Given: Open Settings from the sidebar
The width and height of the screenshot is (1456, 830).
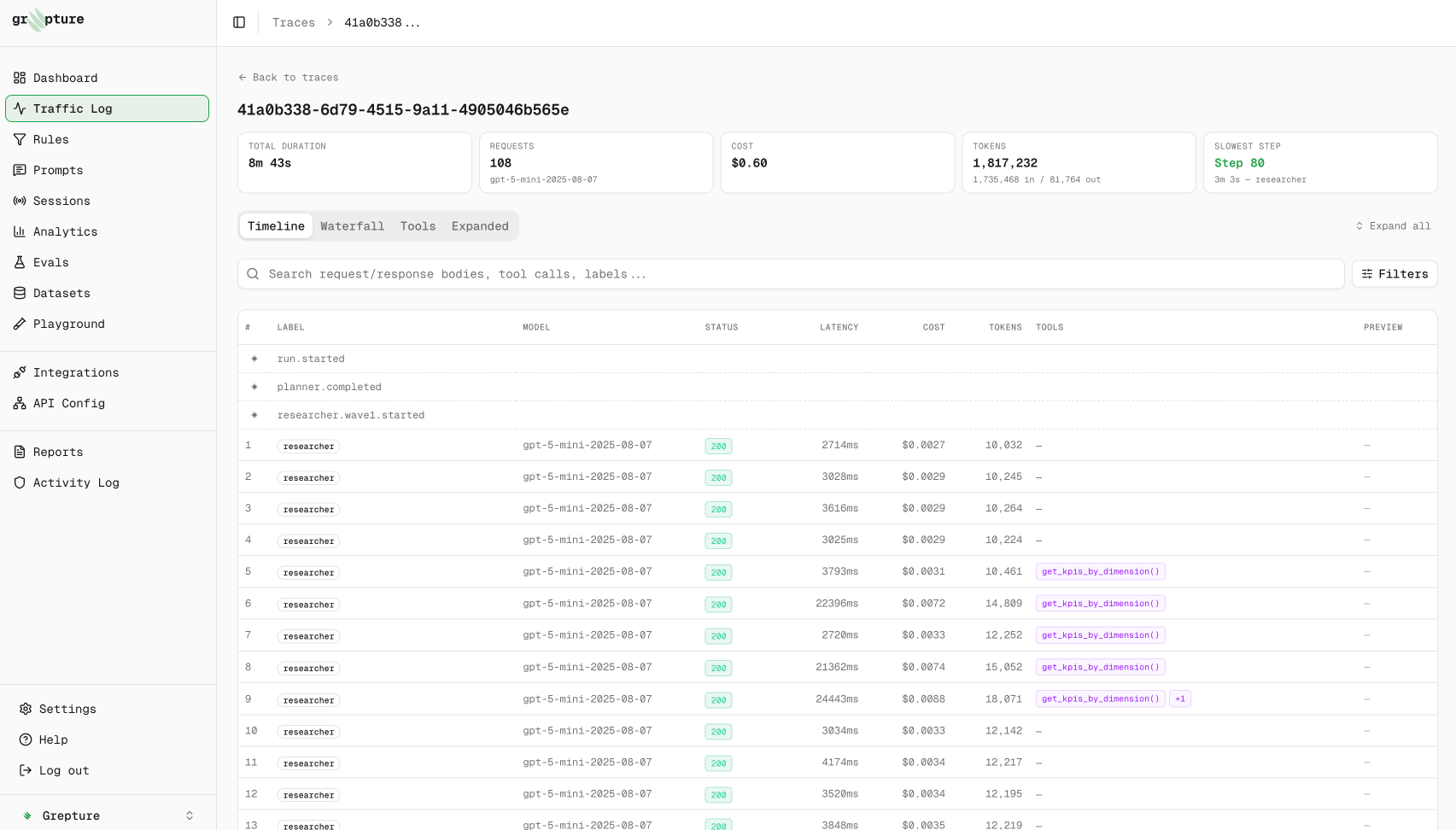Looking at the screenshot, I should click(x=67, y=709).
